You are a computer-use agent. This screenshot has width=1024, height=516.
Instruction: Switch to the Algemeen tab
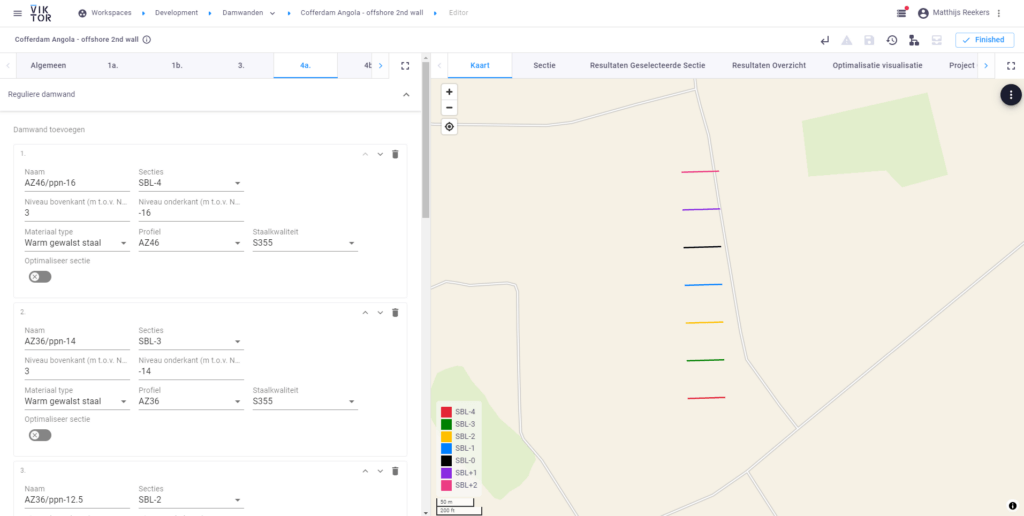(48, 66)
